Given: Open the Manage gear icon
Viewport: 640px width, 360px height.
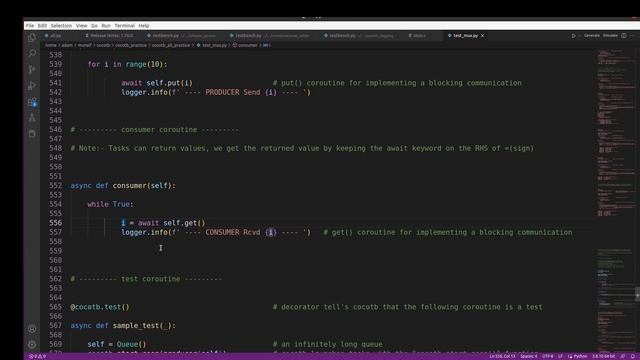Looking at the screenshot, I should tap(32, 344).
